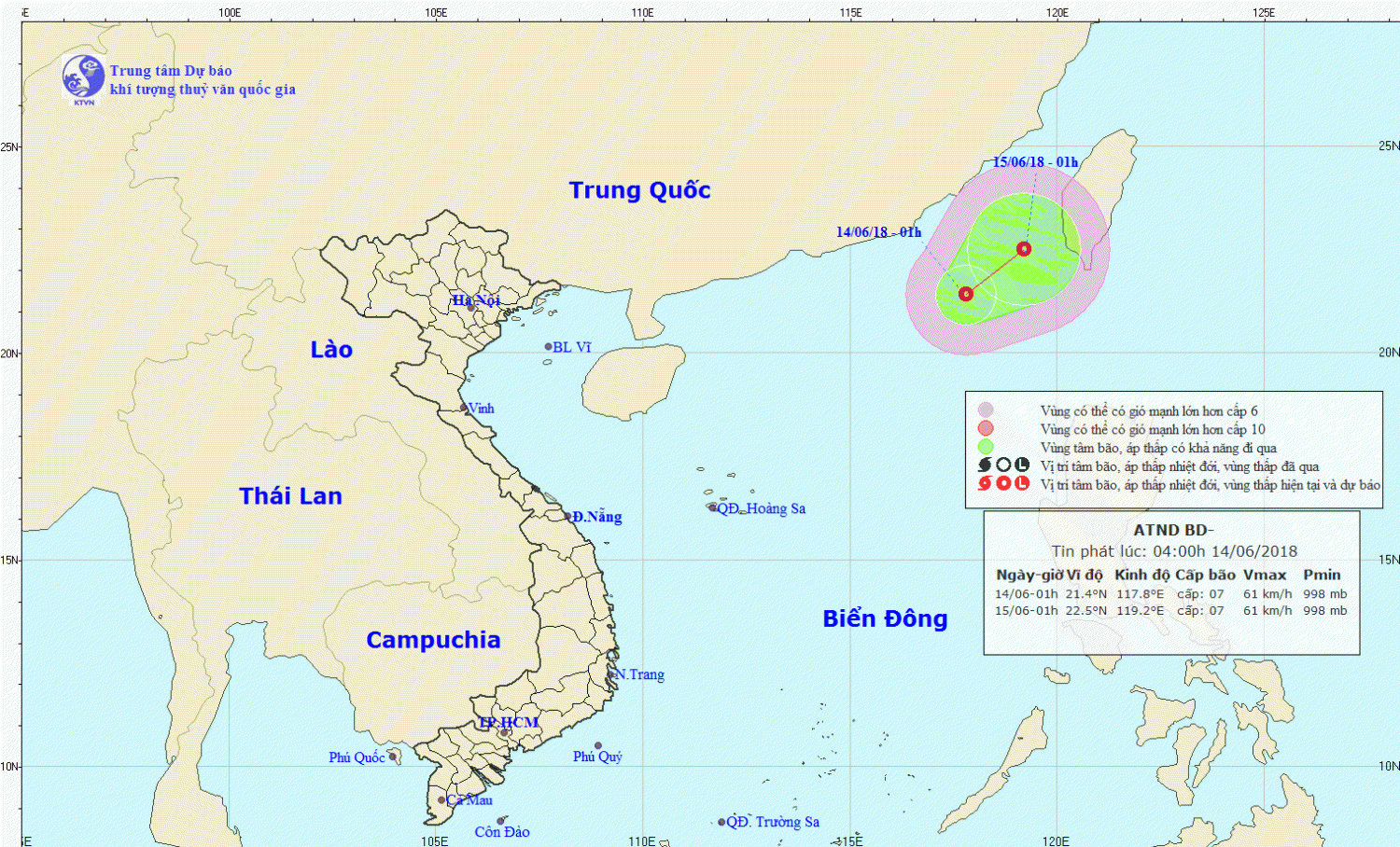Click the 'Cà Mau' label
1400x847 pixels.
coord(469,800)
